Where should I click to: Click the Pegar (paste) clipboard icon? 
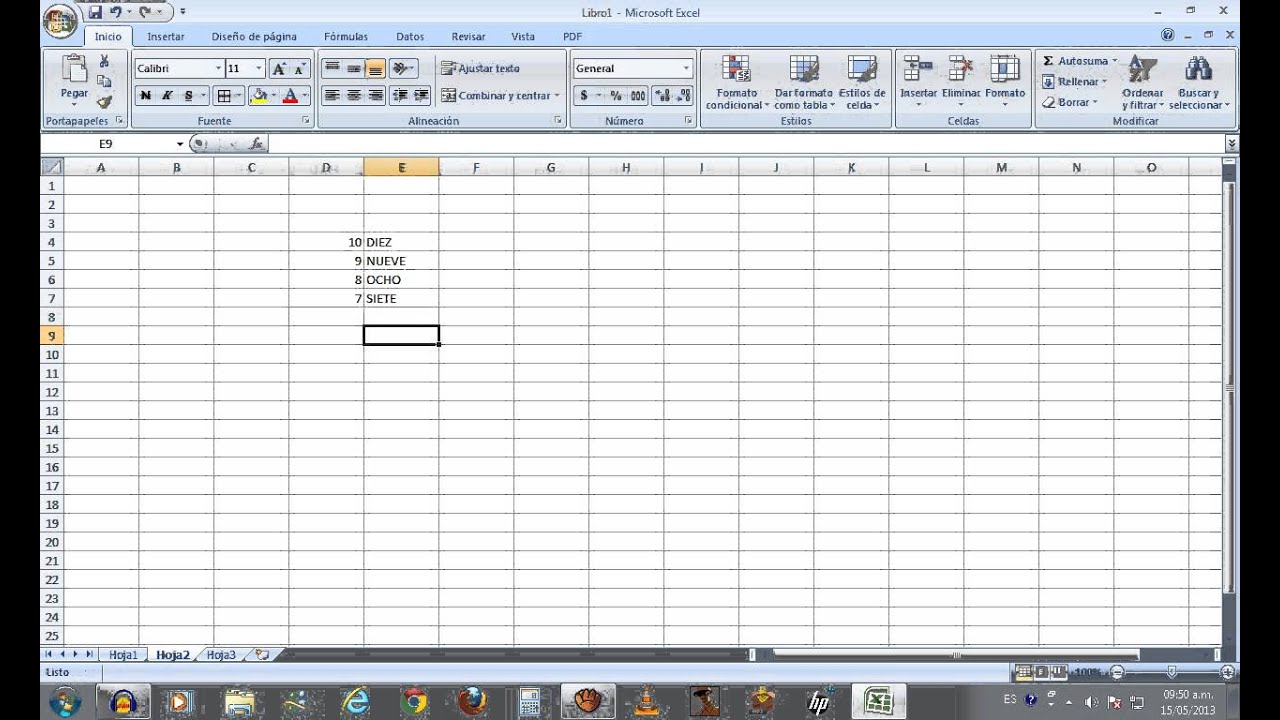click(x=74, y=70)
